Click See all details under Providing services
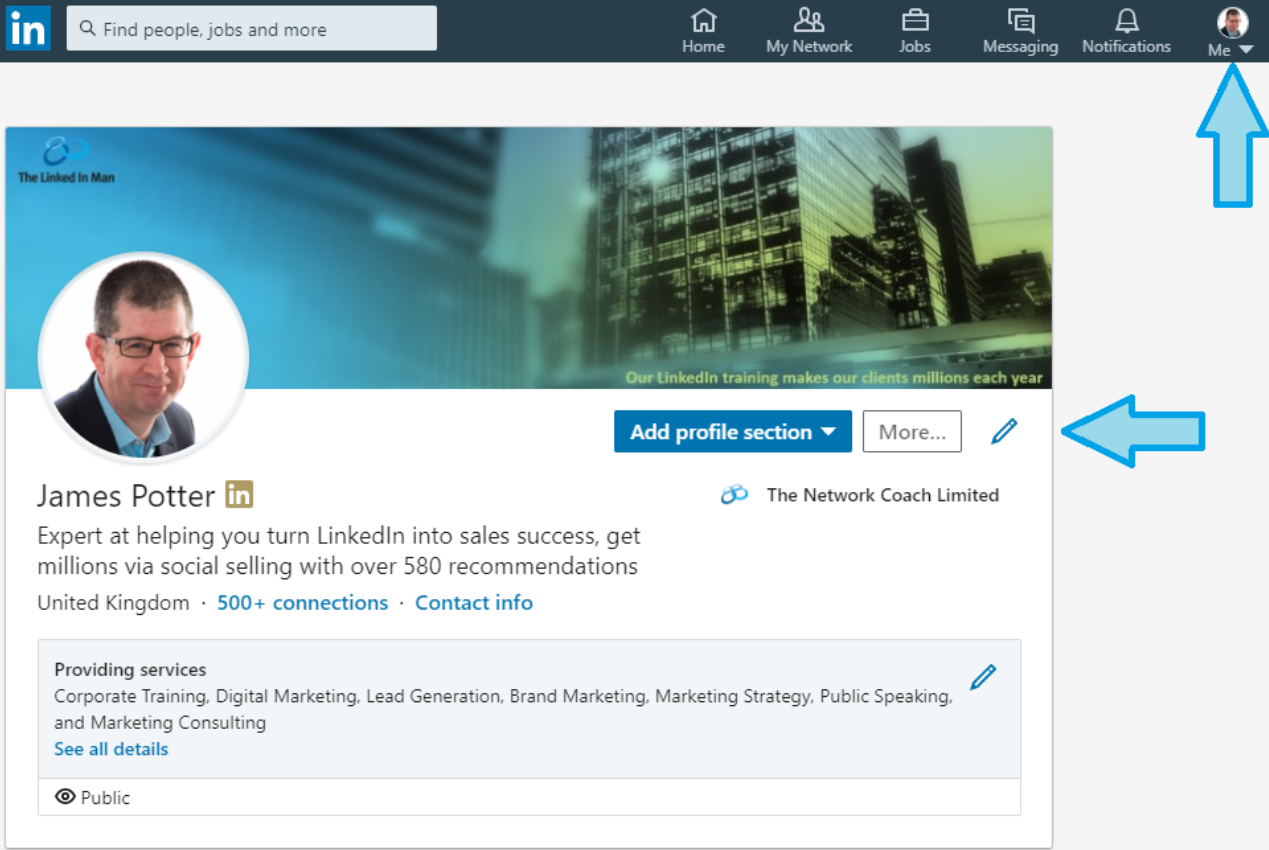The width and height of the screenshot is (1269, 850). coord(110,749)
